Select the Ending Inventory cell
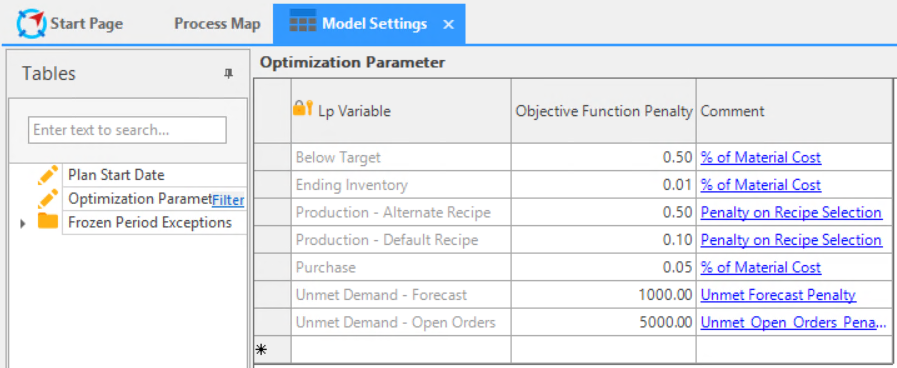 [401, 185]
